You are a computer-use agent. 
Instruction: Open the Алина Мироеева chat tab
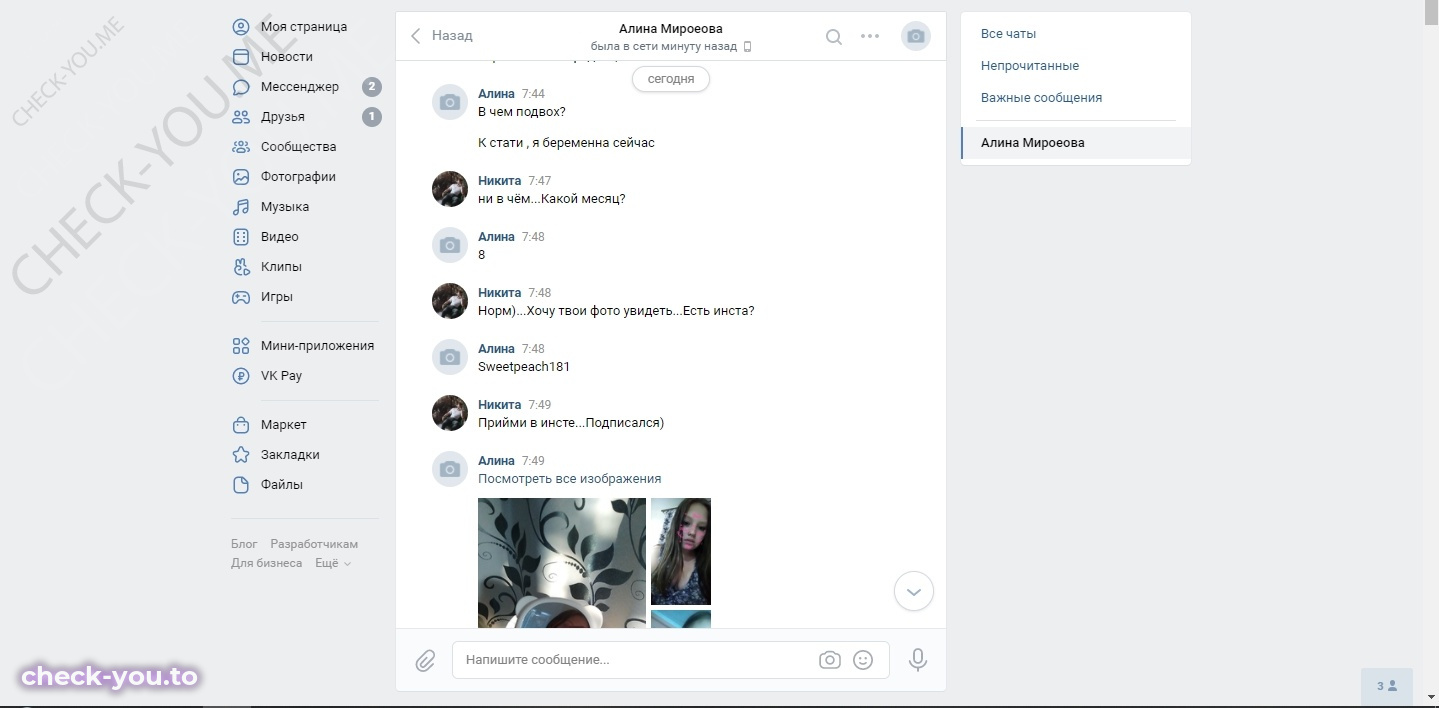point(1076,143)
